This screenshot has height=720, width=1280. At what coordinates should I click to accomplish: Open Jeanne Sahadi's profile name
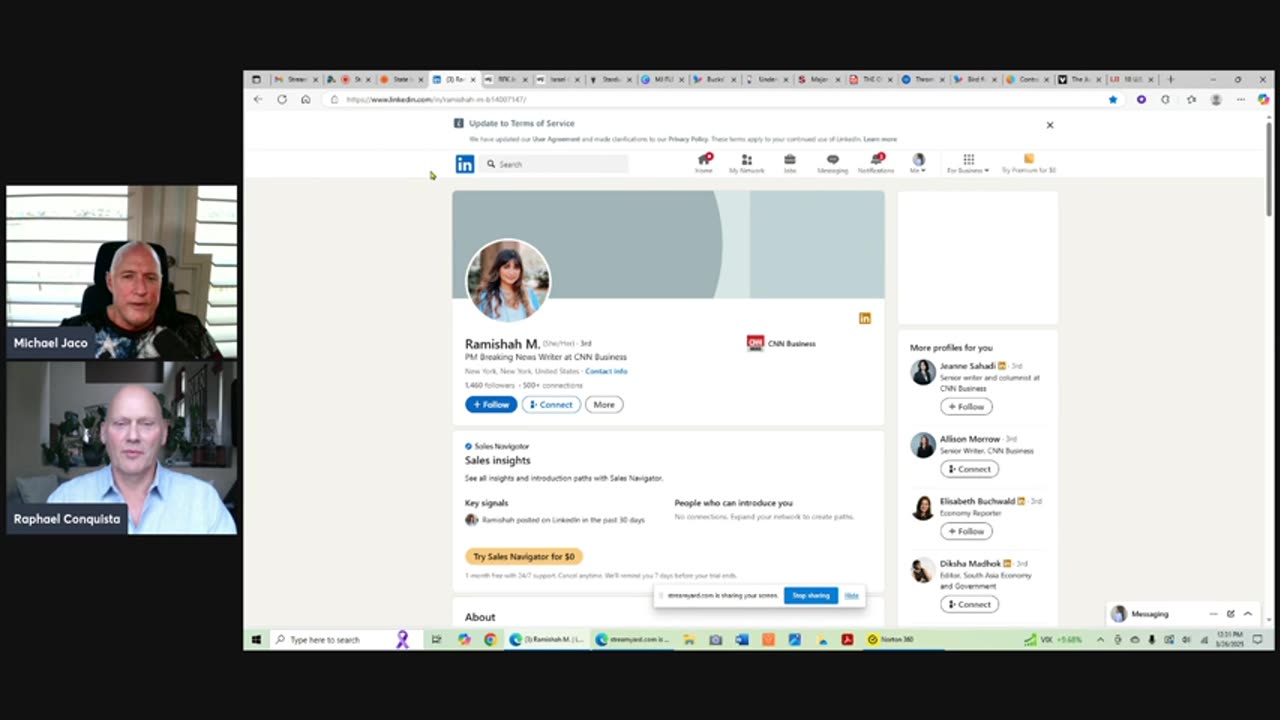(968, 366)
